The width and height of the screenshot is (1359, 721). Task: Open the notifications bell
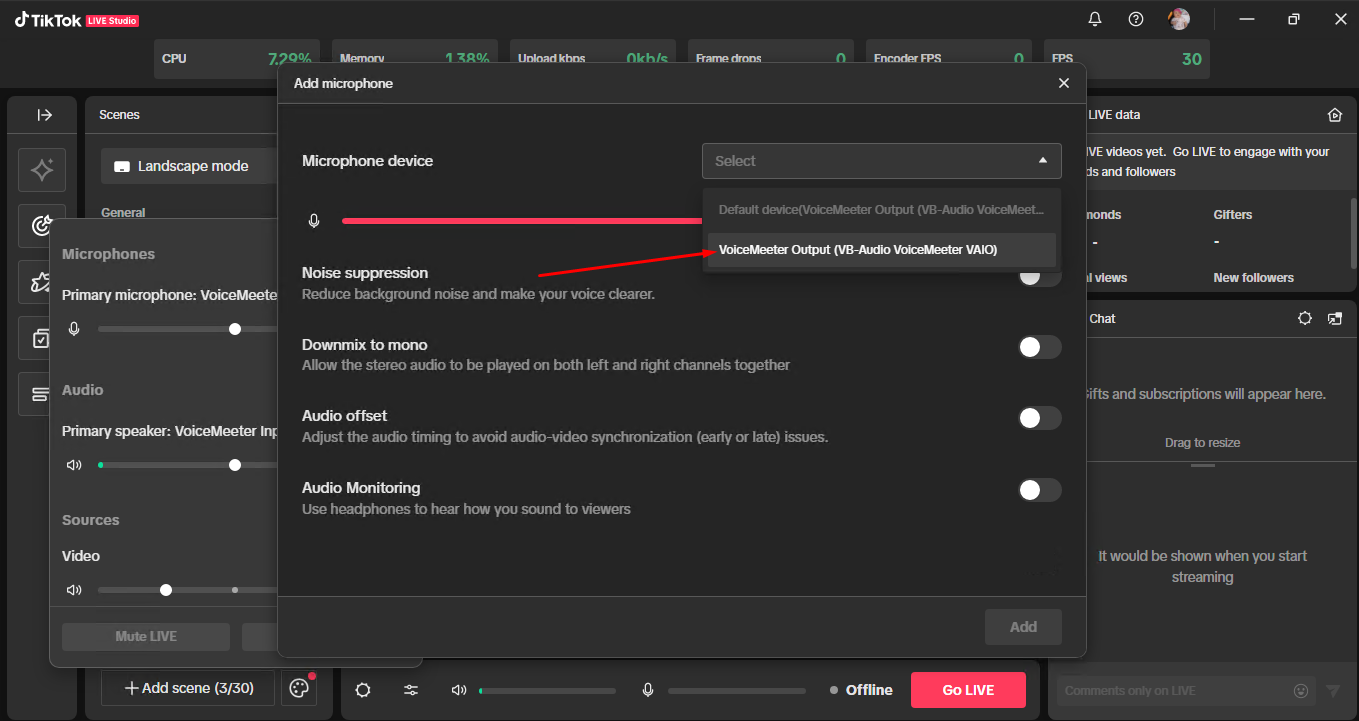click(x=1095, y=19)
